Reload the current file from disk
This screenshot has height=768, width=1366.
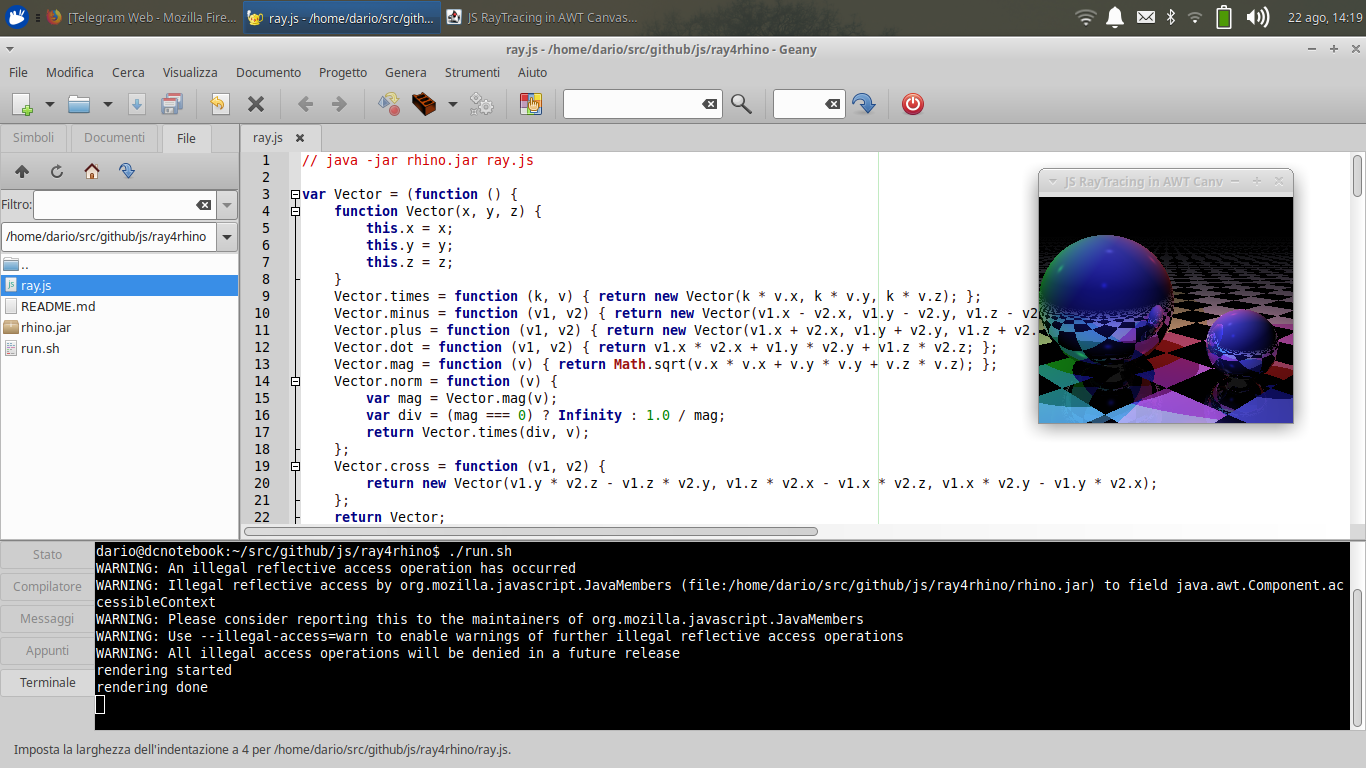coord(220,104)
